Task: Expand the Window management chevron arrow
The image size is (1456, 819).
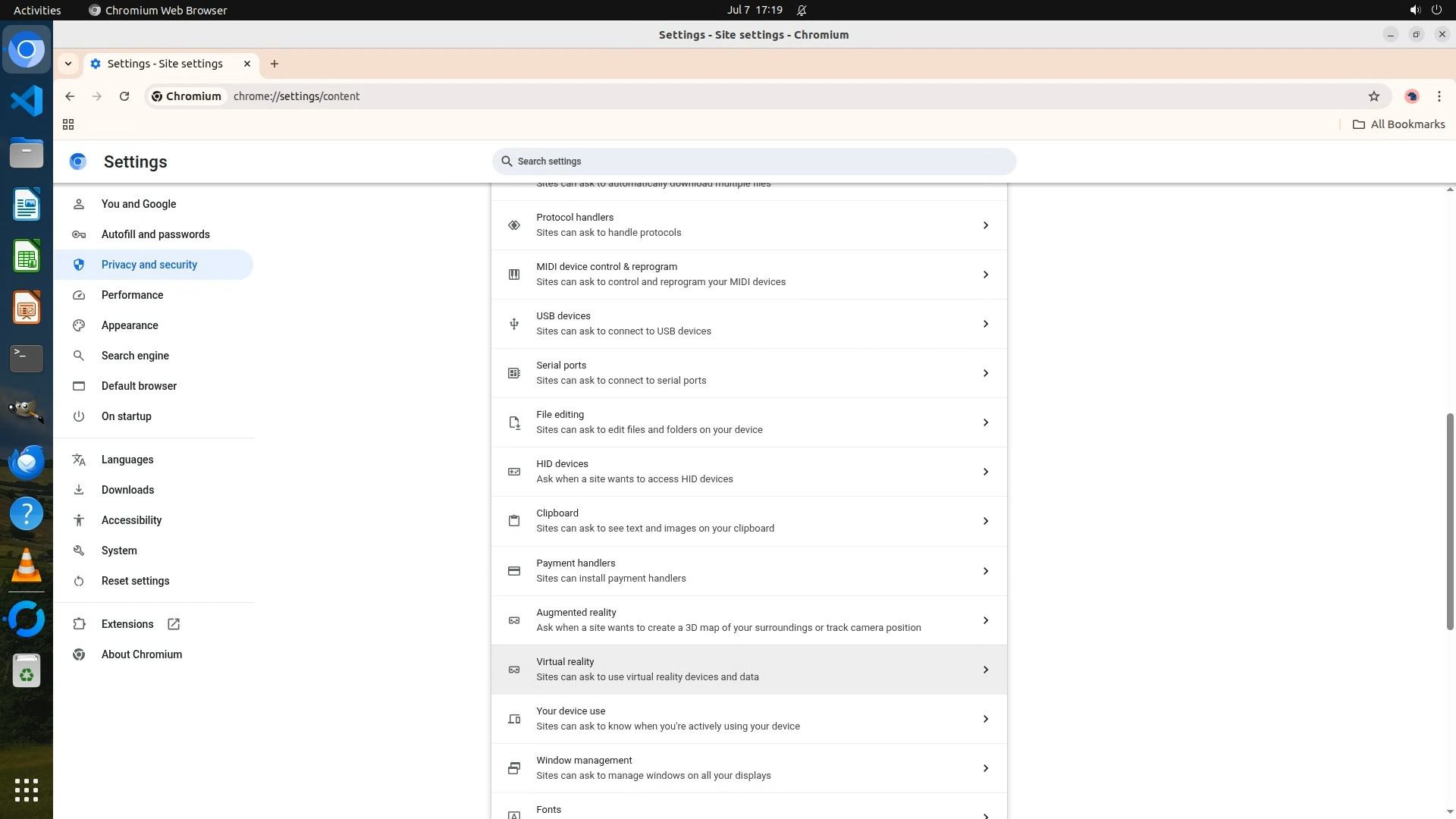Action: pos(985,768)
